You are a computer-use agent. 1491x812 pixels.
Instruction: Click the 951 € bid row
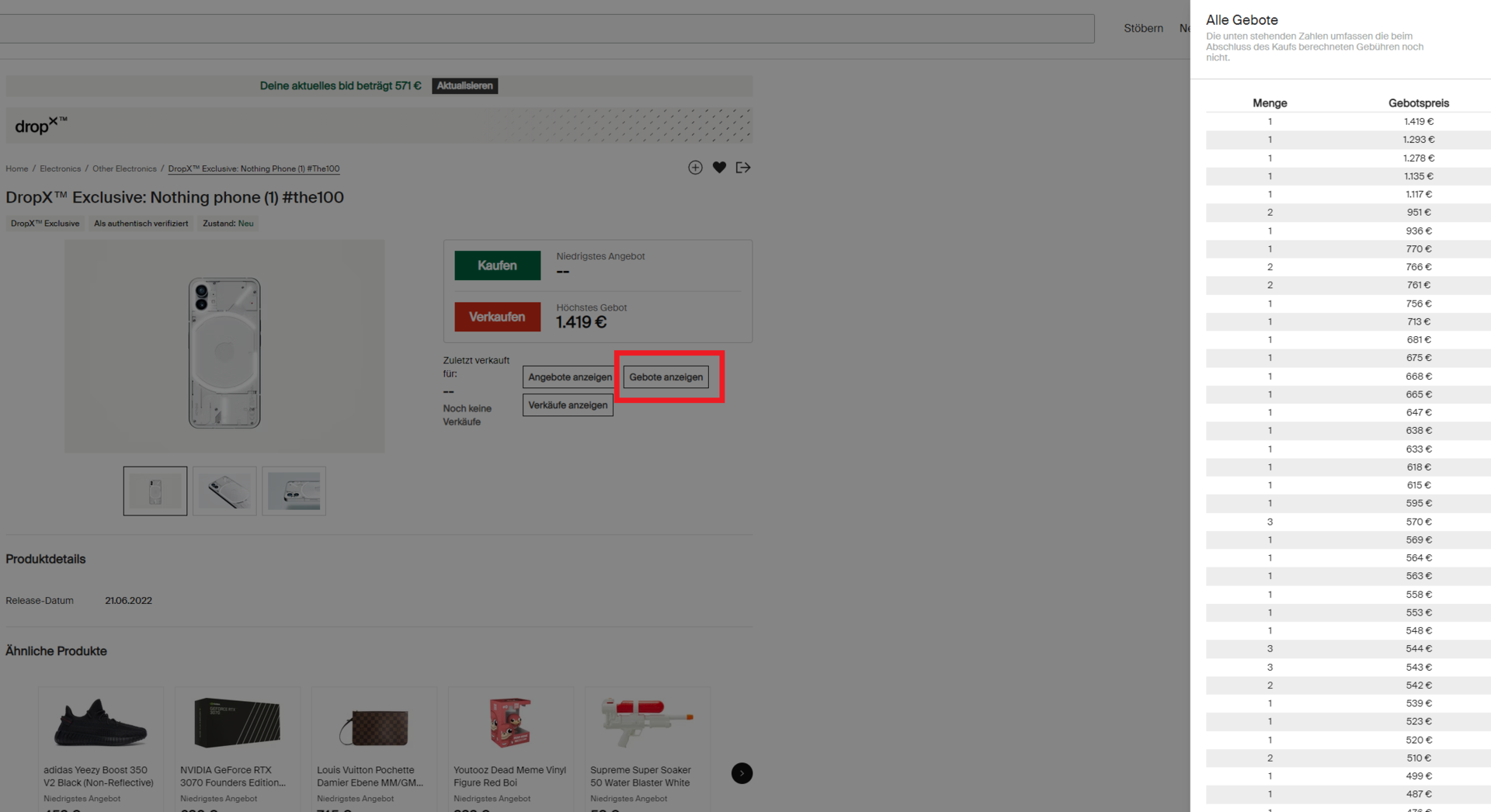click(x=1348, y=213)
